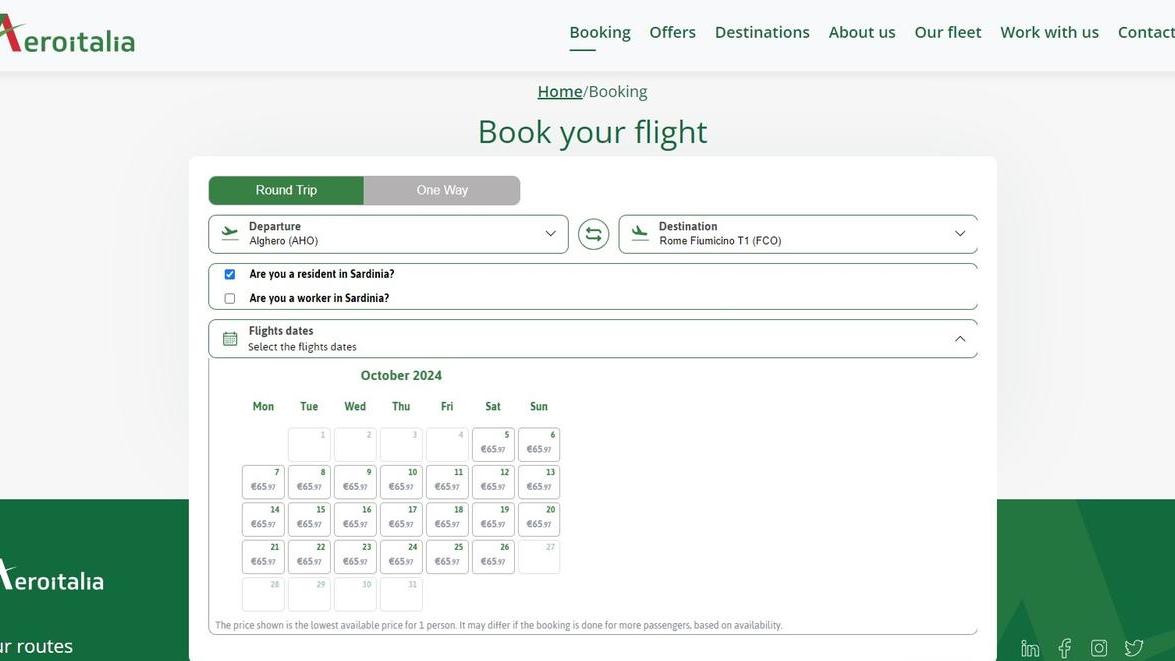Collapse the Flights dates calendar
Image resolution: width=1175 pixels, height=661 pixels.
[960, 339]
